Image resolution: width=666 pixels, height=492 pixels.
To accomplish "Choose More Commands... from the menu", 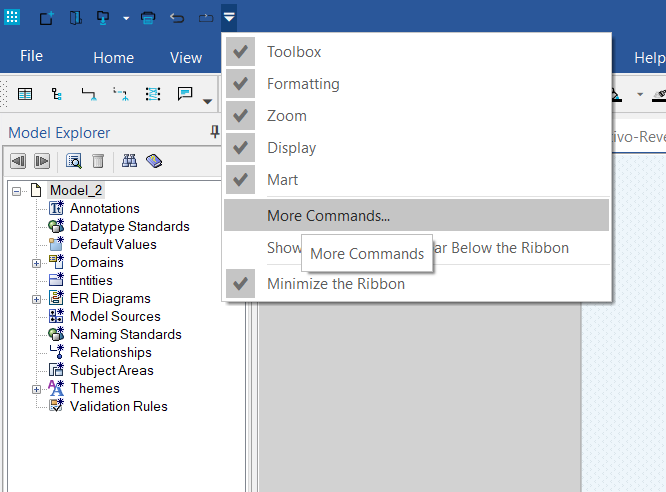I will click(x=328, y=216).
